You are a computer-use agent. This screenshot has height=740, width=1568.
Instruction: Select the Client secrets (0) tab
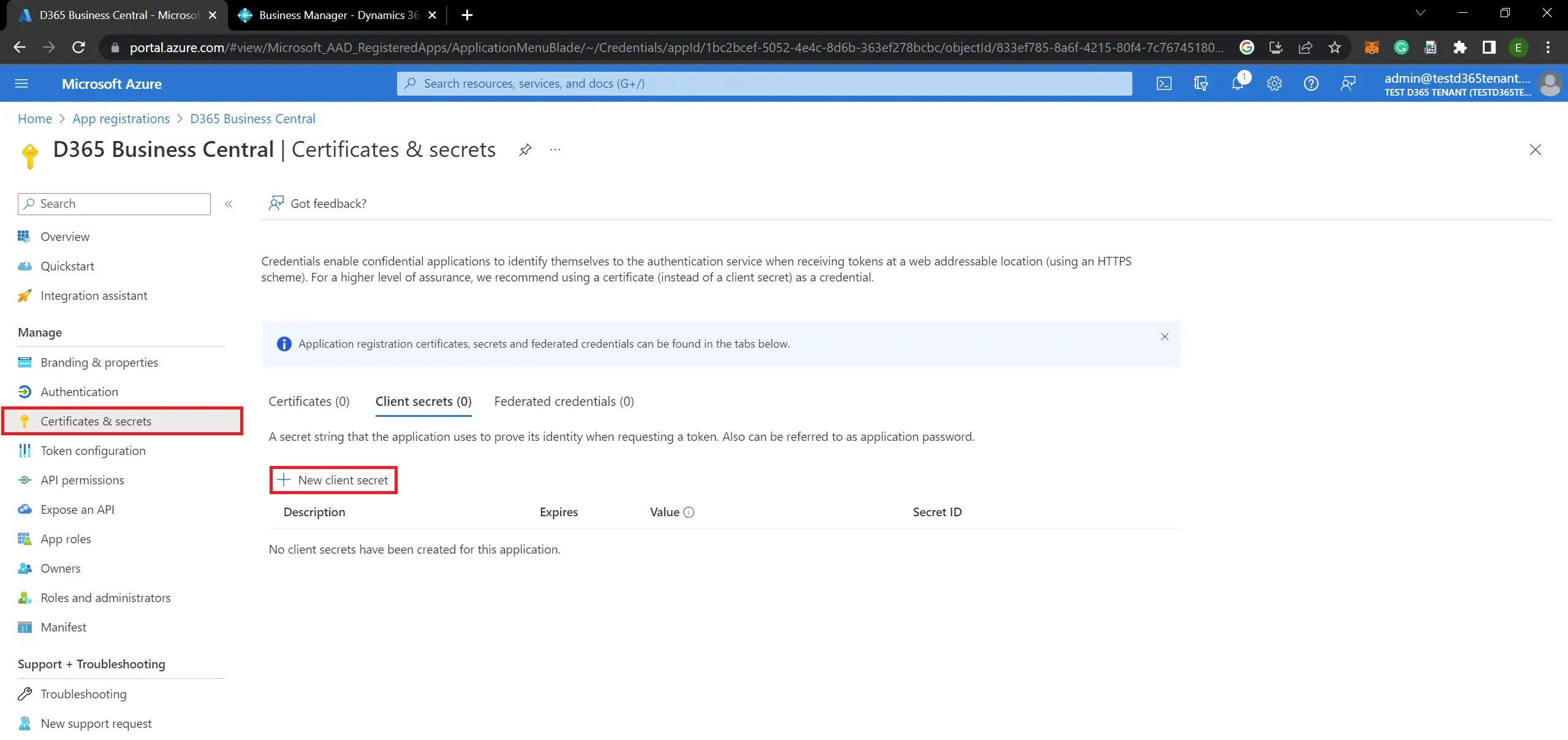[423, 402]
